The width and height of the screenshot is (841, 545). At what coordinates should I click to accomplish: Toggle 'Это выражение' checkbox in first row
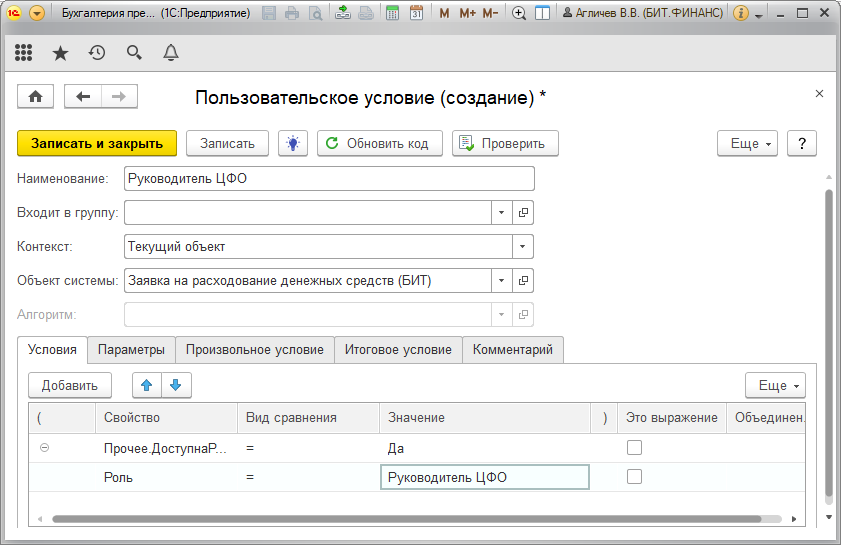coord(634,448)
